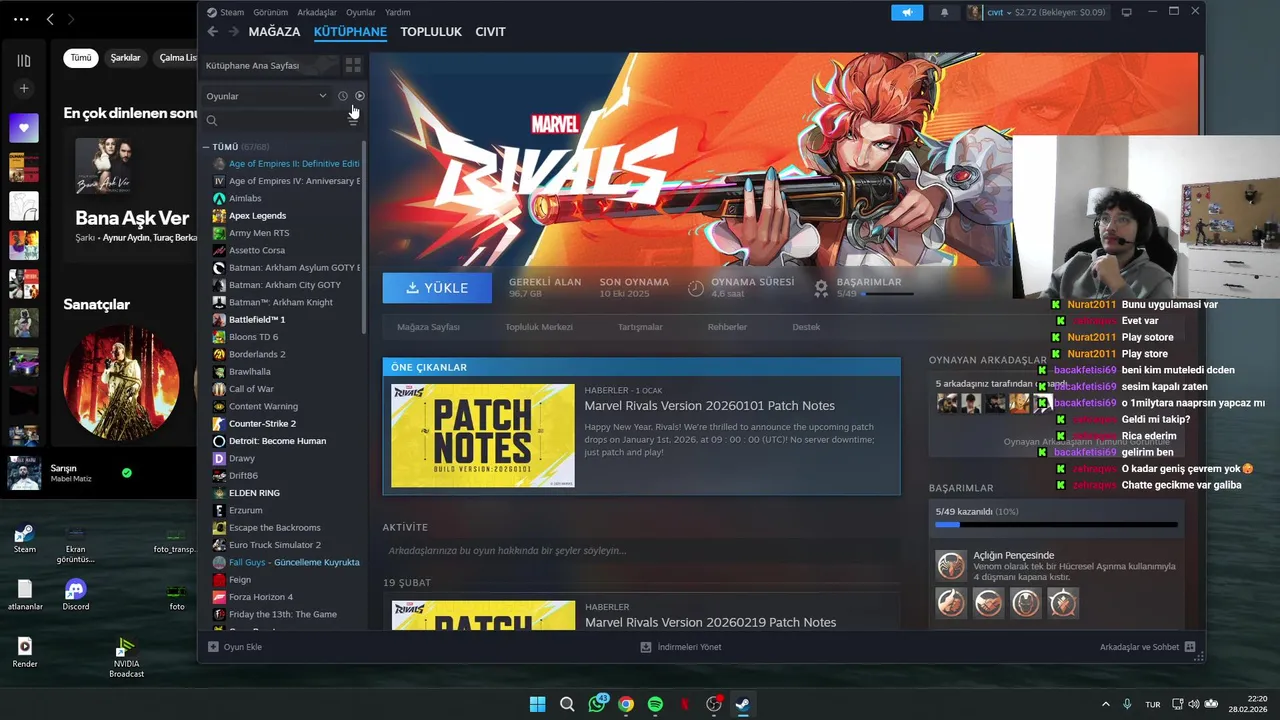
Task: Select the KÜTÜPHANE tab
Action: point(350,32)
